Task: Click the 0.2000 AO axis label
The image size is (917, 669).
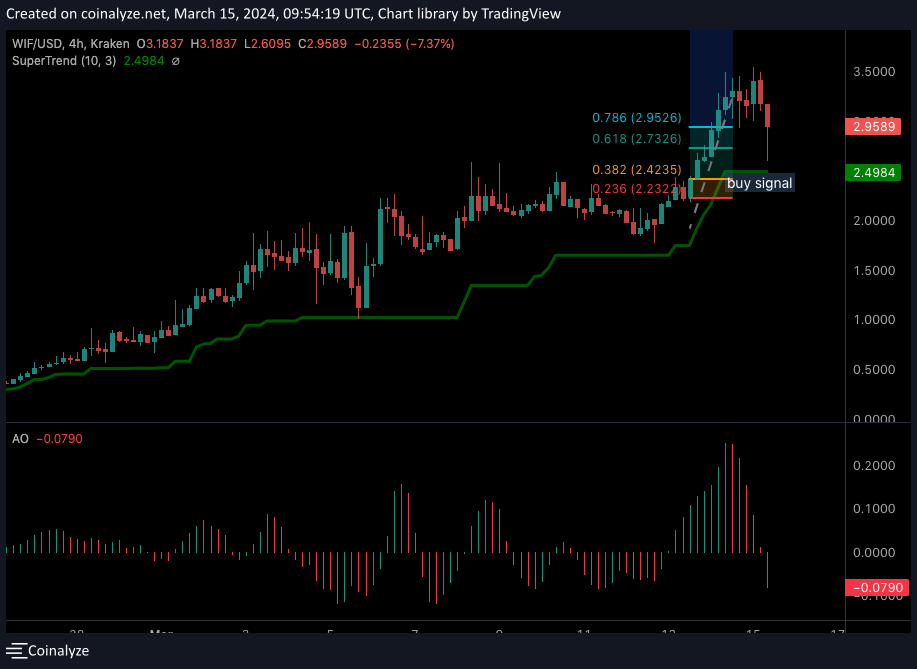Action: point(874,465)
